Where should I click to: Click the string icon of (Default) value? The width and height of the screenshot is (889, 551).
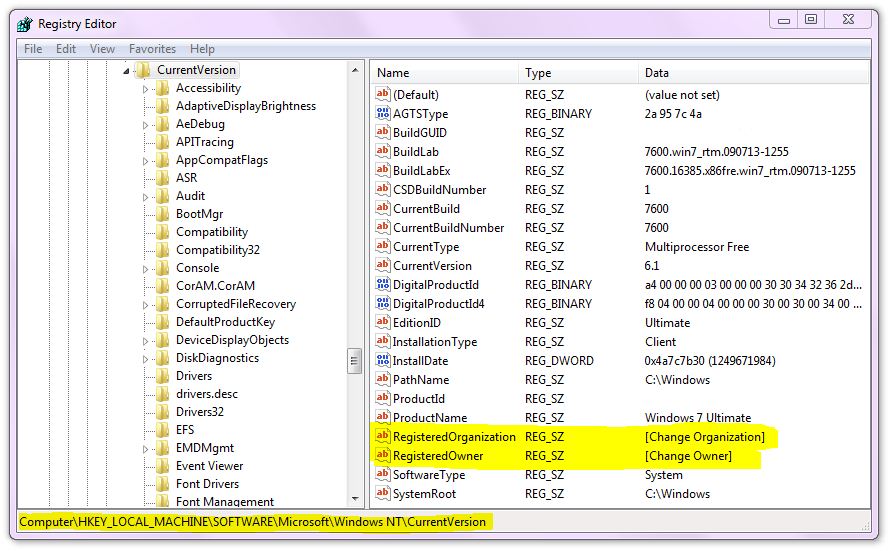click(x=383, y=94)
